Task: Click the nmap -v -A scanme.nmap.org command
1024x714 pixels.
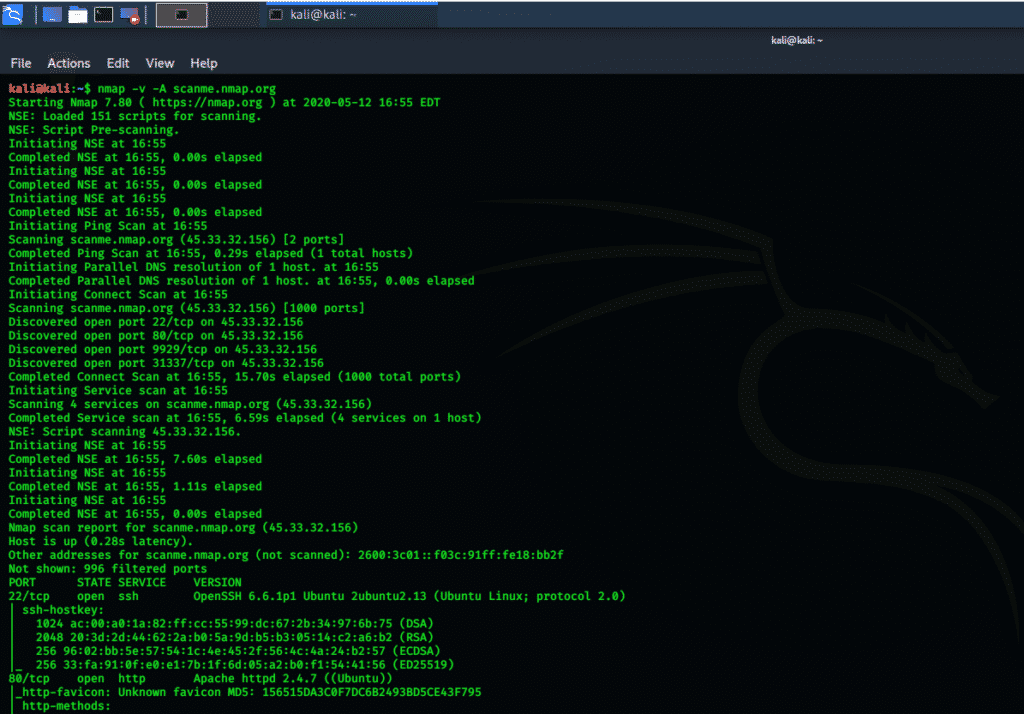Action: 187,89
